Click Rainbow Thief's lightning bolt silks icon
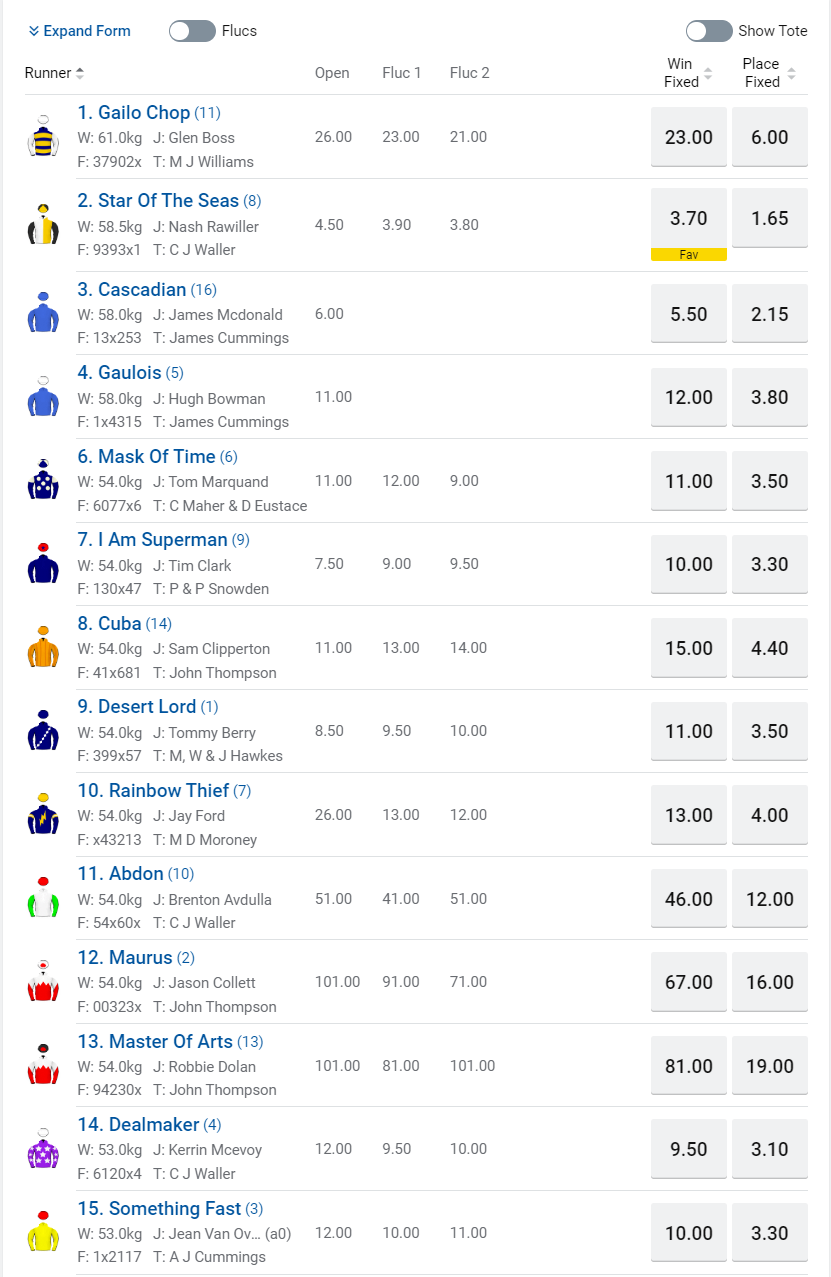 click(43, 815)
